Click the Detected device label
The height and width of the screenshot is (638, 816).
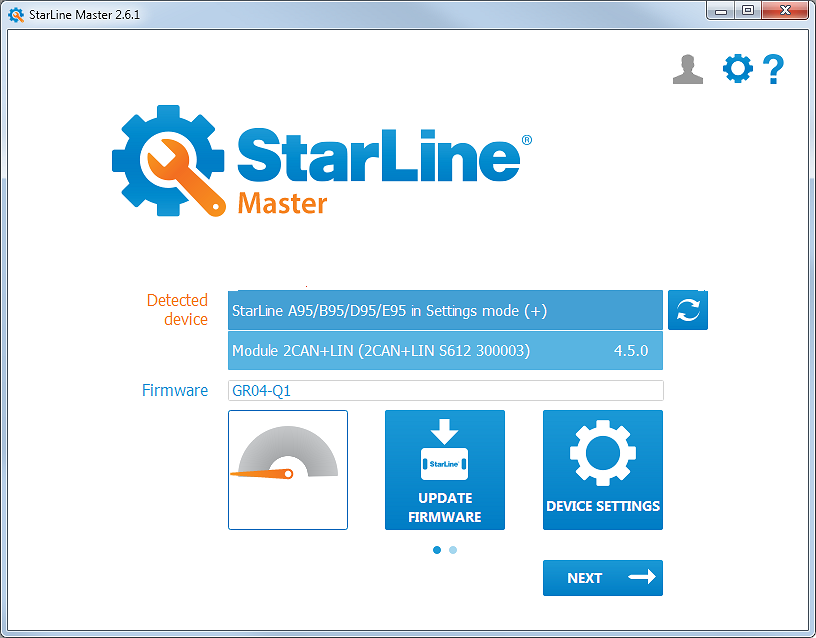[177, 310]
